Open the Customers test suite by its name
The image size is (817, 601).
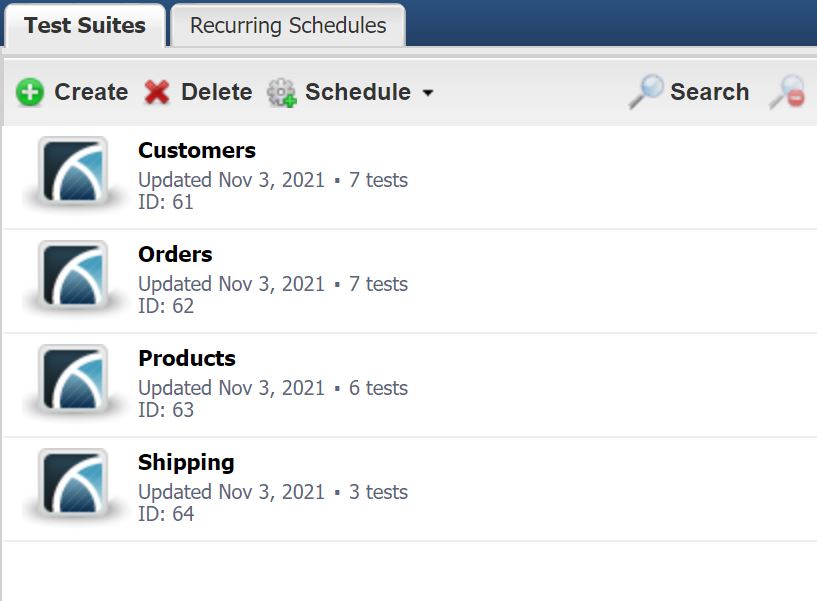[196, 151]
